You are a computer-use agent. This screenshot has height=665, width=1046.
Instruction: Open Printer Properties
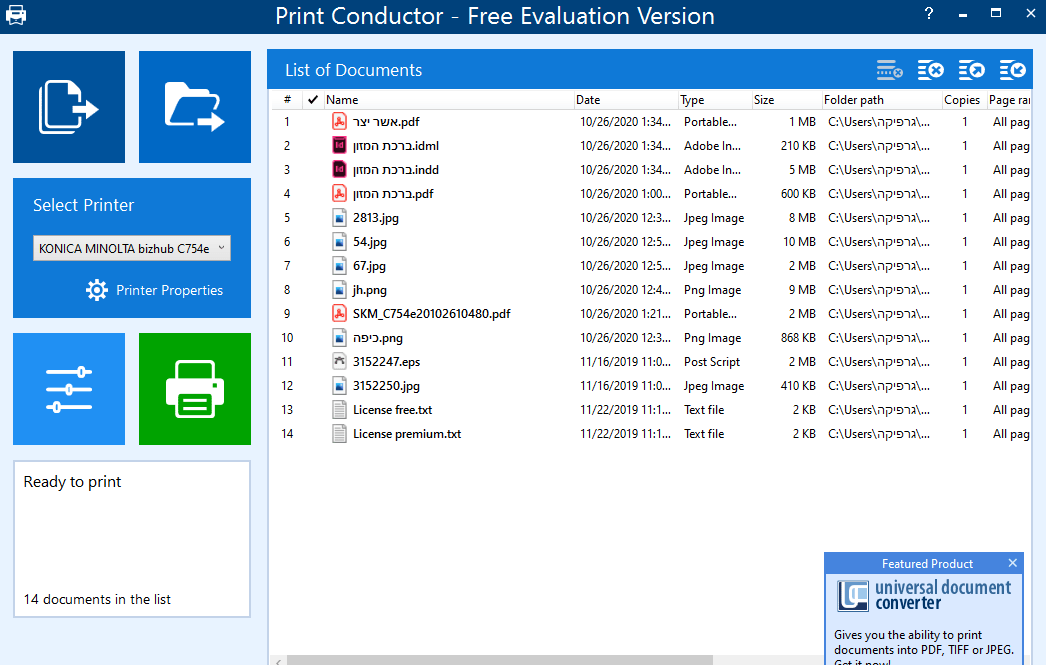[x=155, y=290]
